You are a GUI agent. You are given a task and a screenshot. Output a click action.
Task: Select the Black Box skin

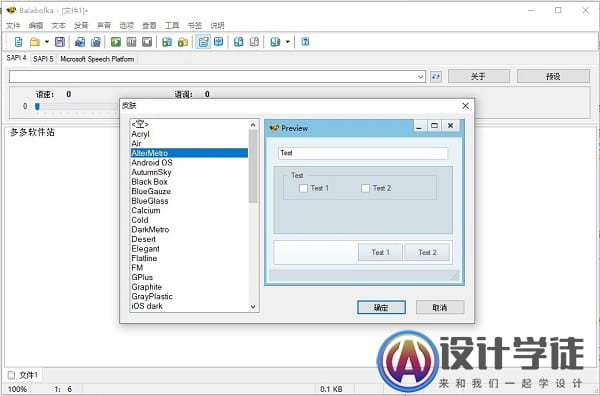(x=189, y=182)
